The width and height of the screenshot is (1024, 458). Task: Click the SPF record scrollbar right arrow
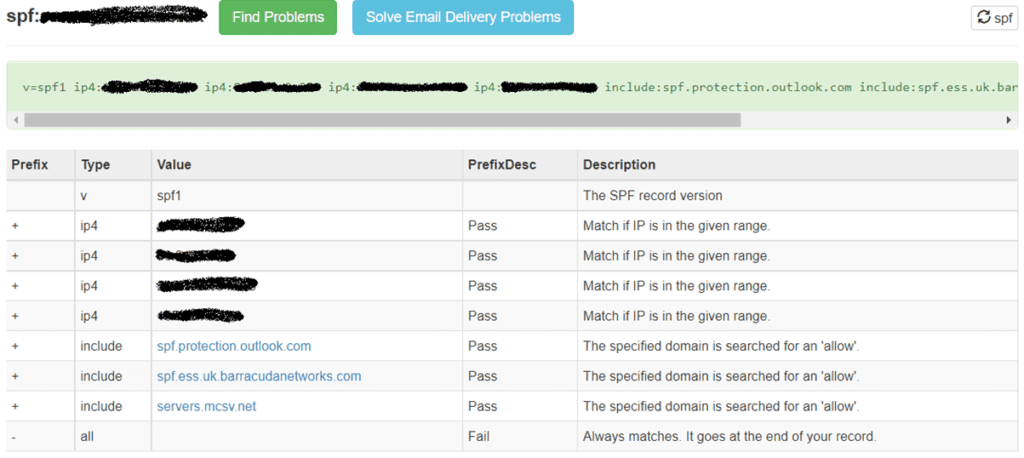[1009, 120]
